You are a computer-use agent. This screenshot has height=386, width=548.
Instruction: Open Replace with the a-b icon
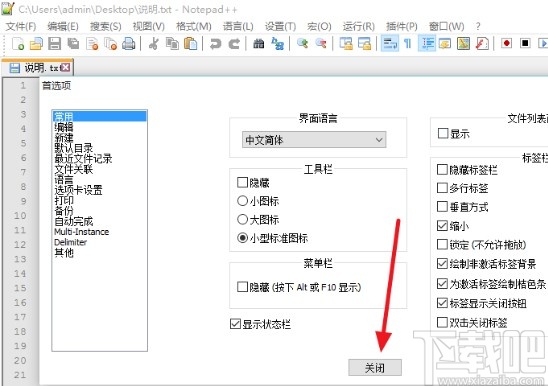(x=277, y=44)
